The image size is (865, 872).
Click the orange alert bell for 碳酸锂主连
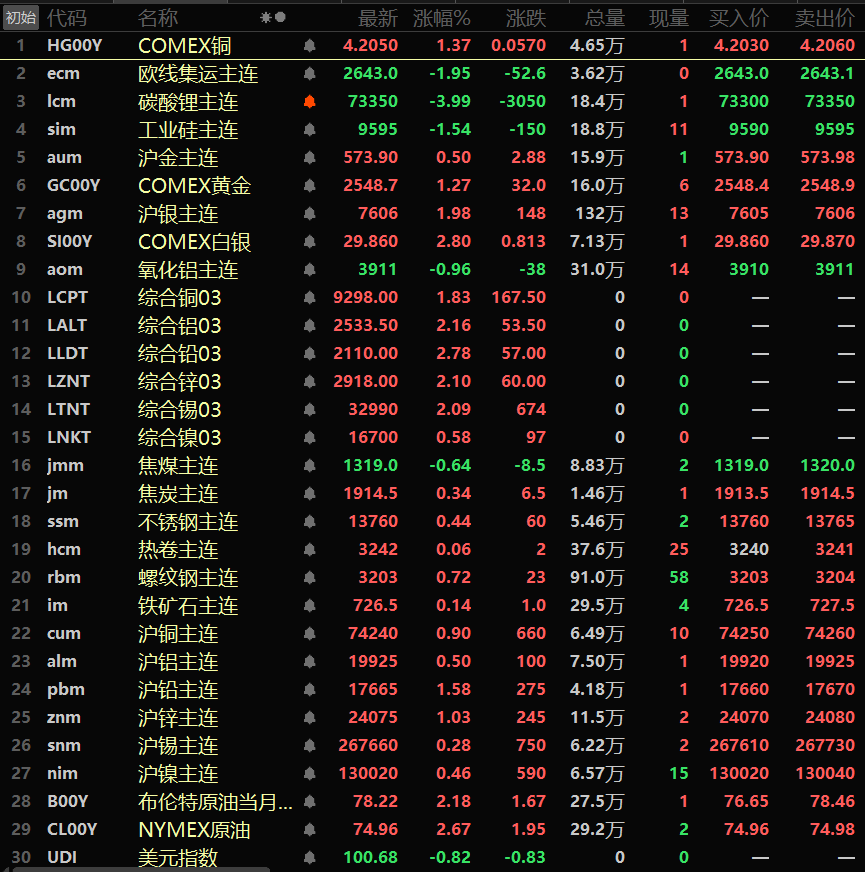pyautogui.click(x=309, y=102)
